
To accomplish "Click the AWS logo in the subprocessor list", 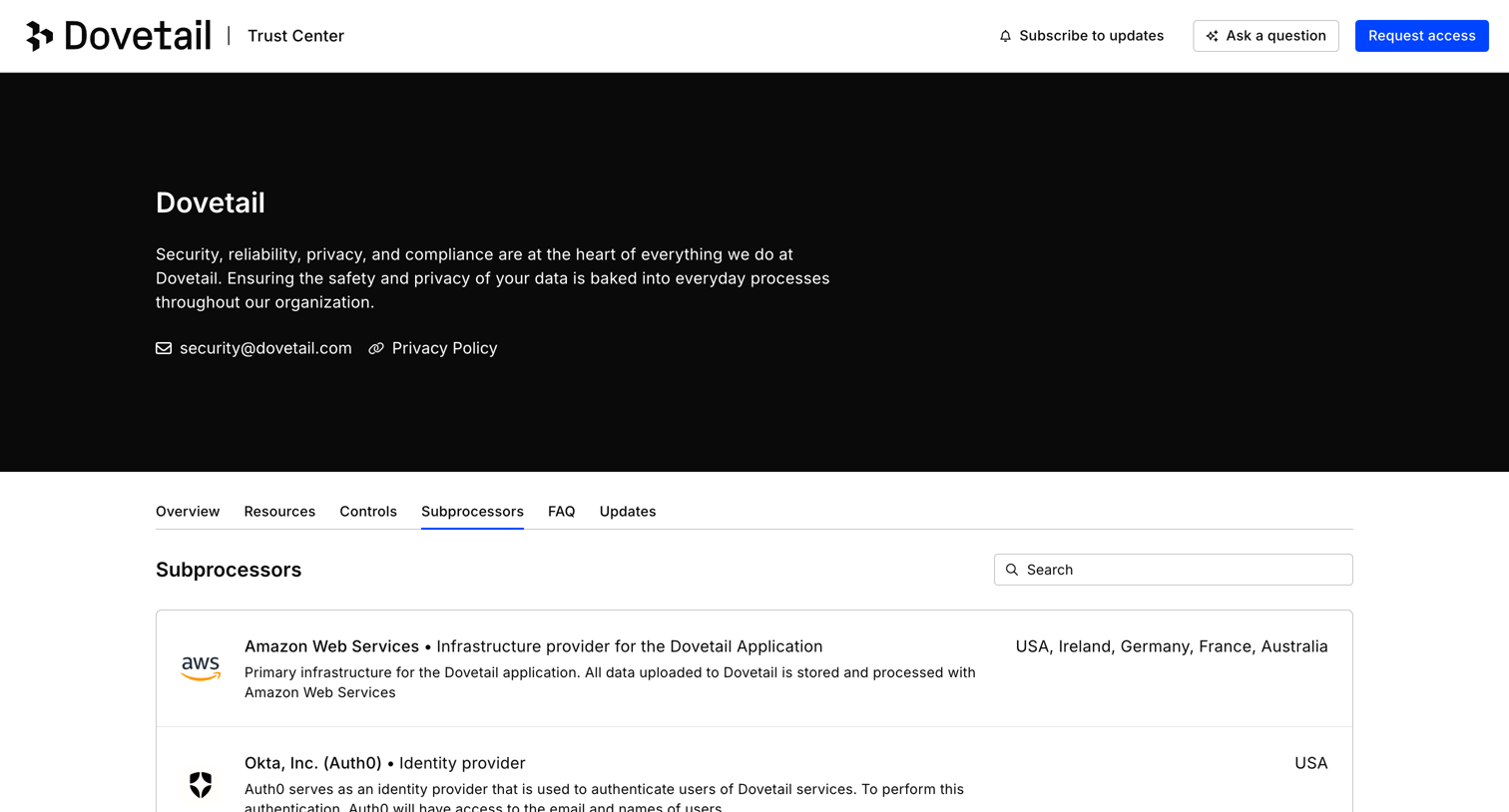I will coord(201,668).
